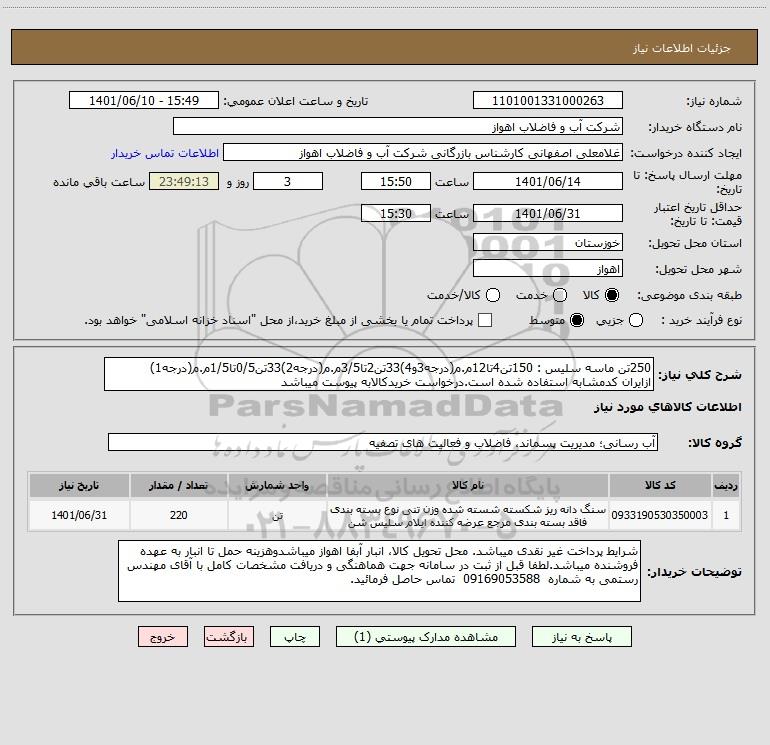The image size is (770, 745).
Task: Click the اطلاعات کالاهای مورد نیاز heading
Action: [x=667, y=407]
